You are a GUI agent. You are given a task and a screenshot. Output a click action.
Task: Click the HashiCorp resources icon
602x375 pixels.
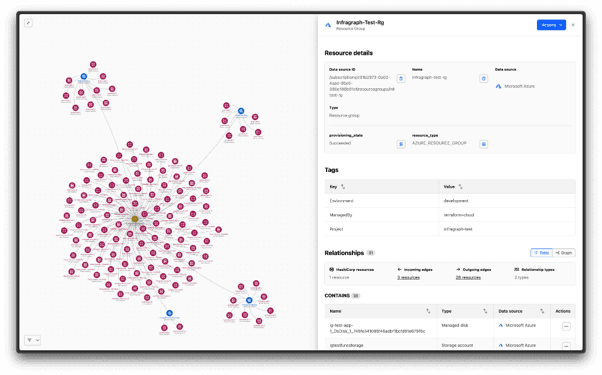point(332,269)
